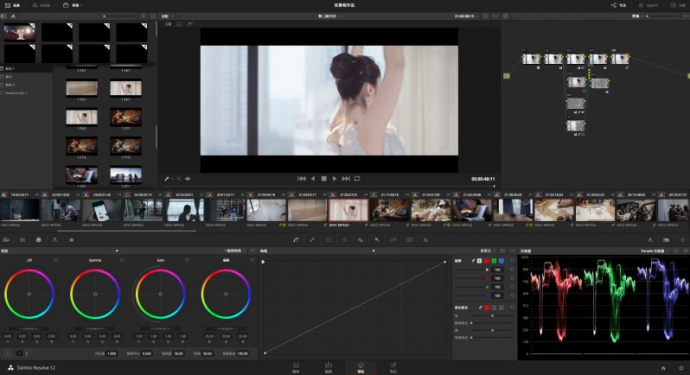Play the clip in the viewer

click(334, 179)
